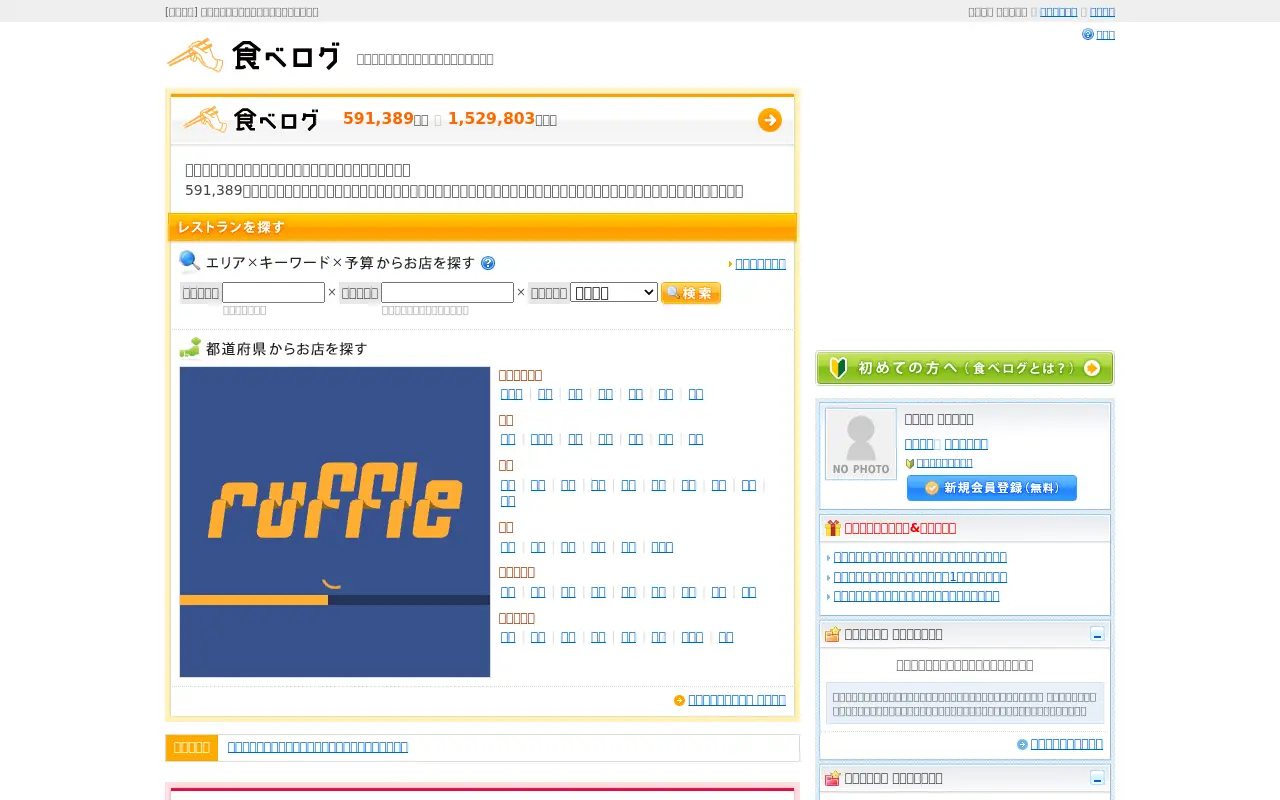Screen dimensions: 1280x800
Task: Click the Tabelog logo beside the 591,389 count
Action: pyautogui.click(x=252, y=120)
